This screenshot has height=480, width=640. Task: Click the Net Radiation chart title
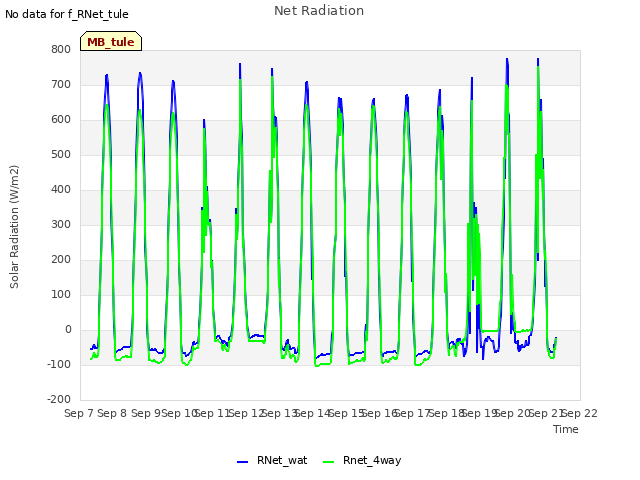[319, 11]
